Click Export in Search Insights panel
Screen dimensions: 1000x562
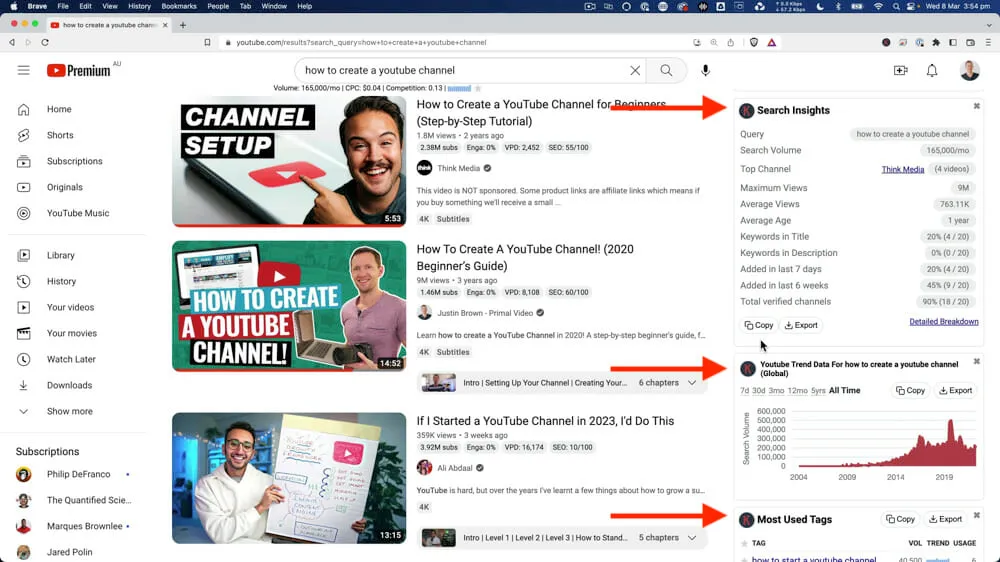click(x=801, y=325)
